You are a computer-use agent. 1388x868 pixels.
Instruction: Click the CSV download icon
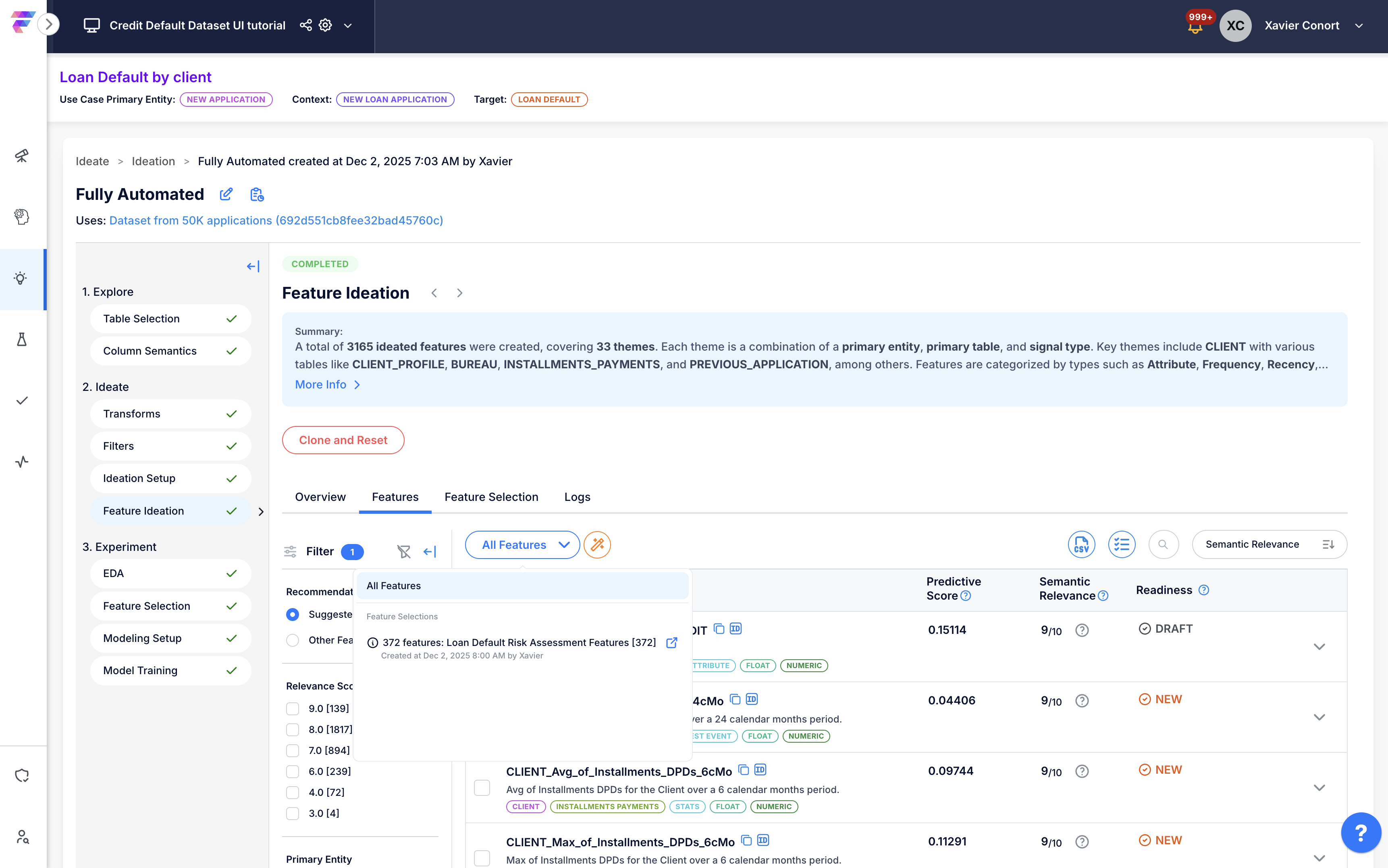(1081, 544)
